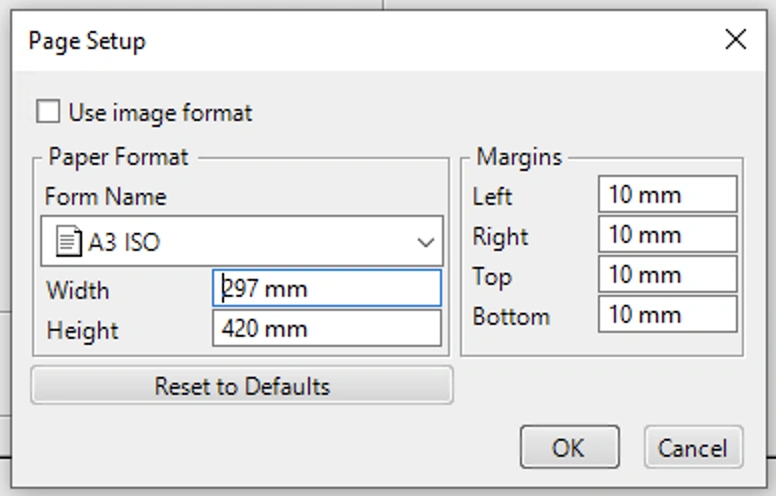
Task: Click the Page Setup title bar text
Action: pos(87,41)
